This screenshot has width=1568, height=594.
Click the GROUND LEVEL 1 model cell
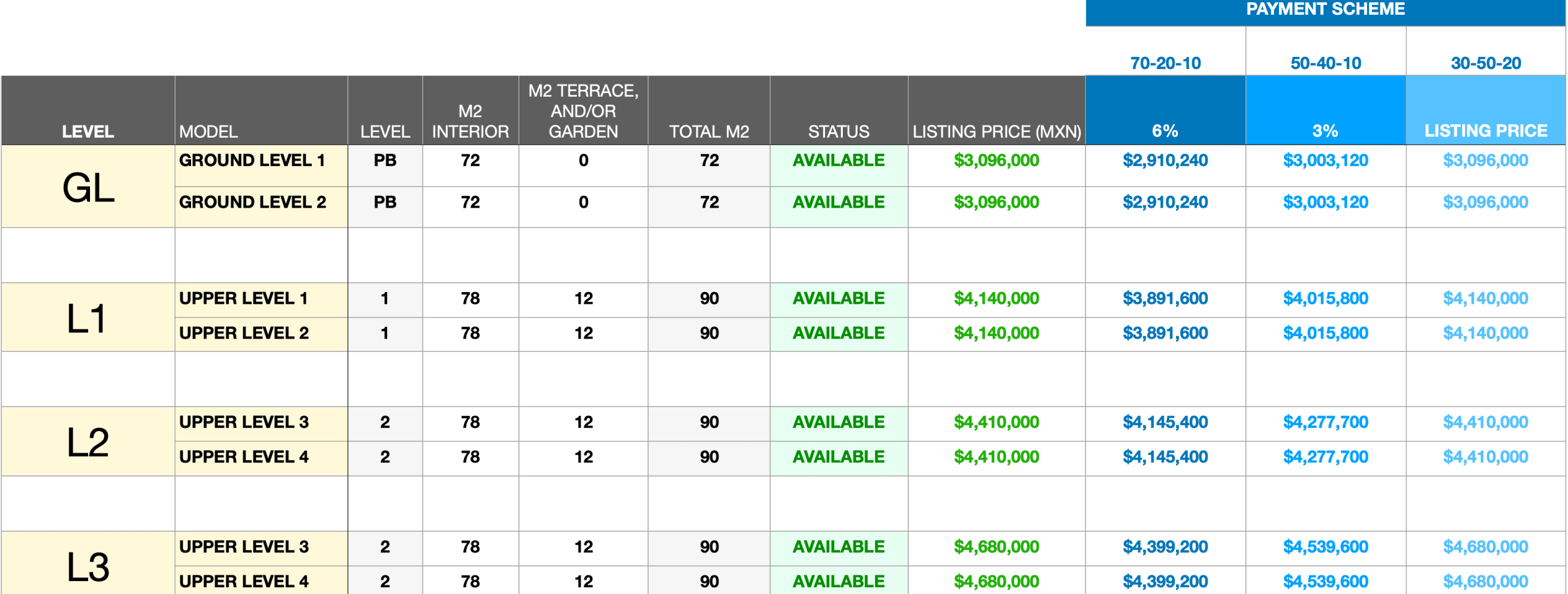(x=252, y=160)
